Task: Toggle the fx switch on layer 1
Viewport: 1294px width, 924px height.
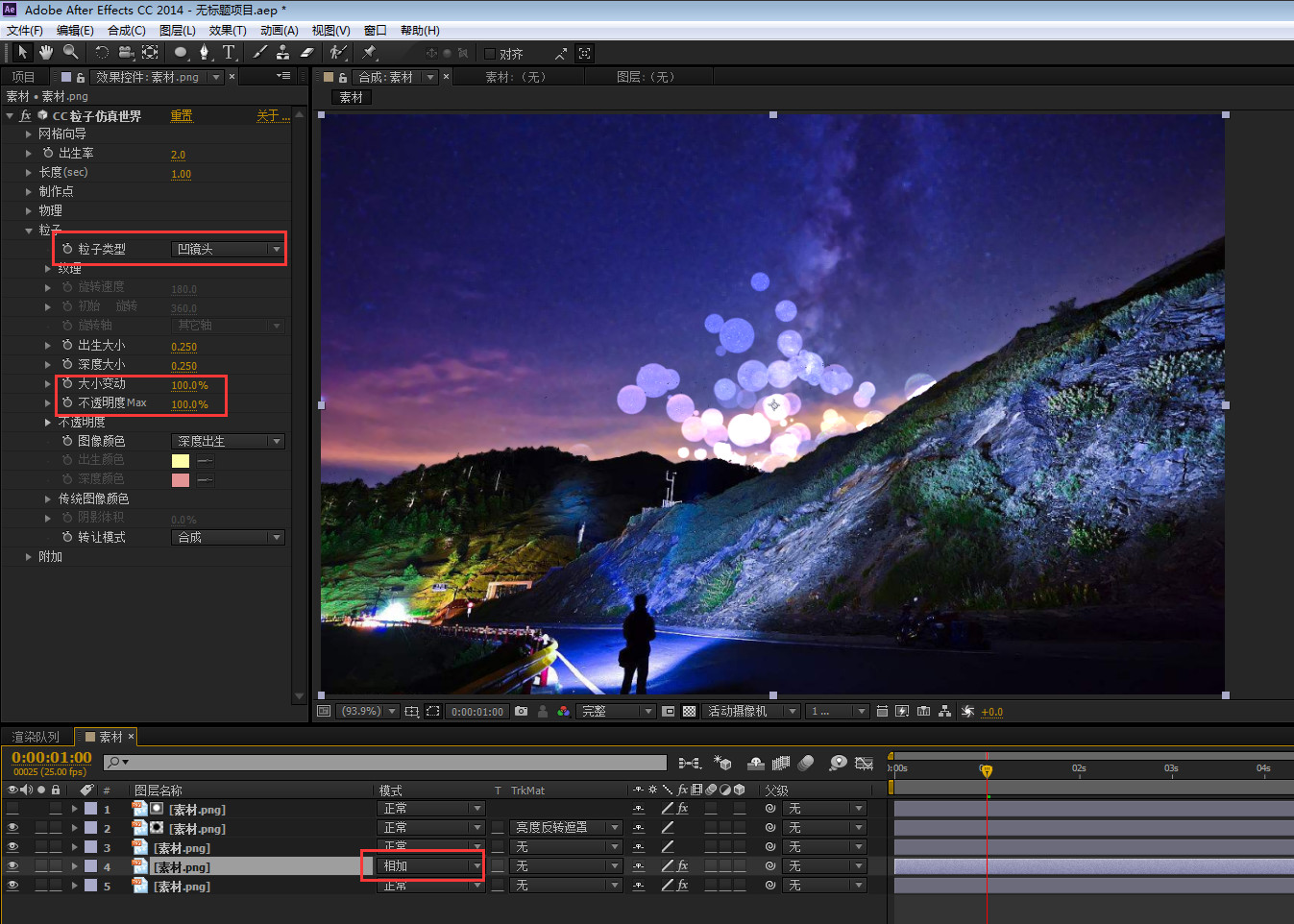Action: tap(683, 809)
